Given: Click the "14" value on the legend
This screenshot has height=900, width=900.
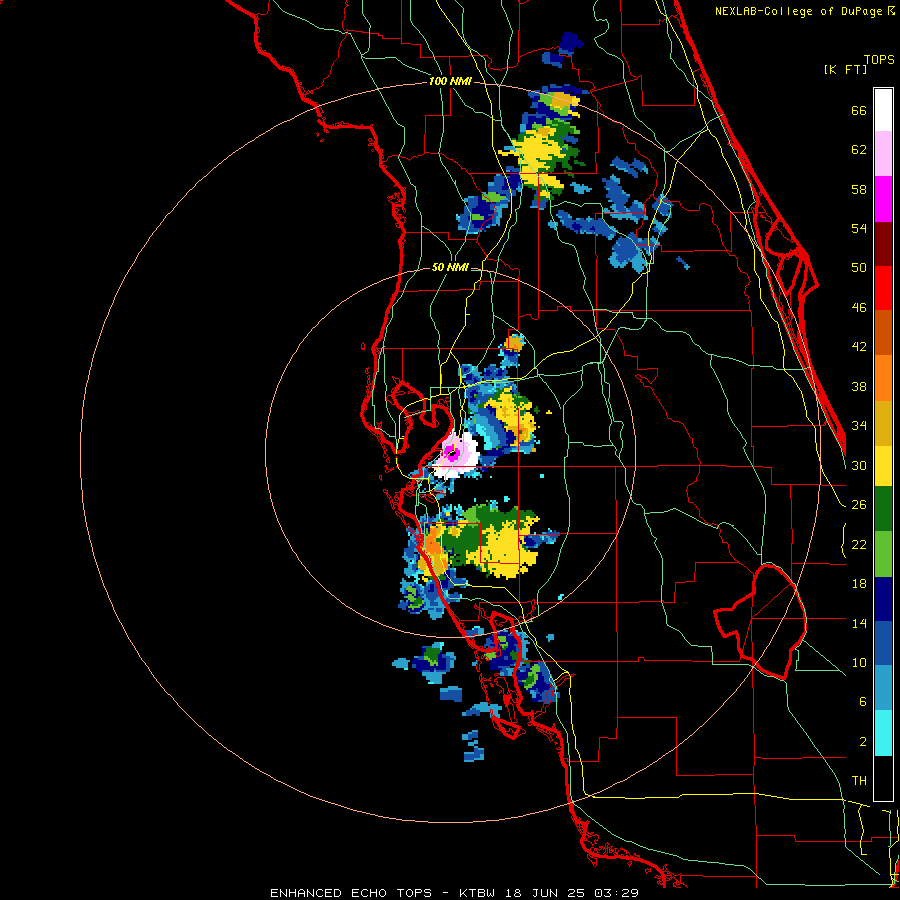Looking at the screenshot, I should point(859,623).
